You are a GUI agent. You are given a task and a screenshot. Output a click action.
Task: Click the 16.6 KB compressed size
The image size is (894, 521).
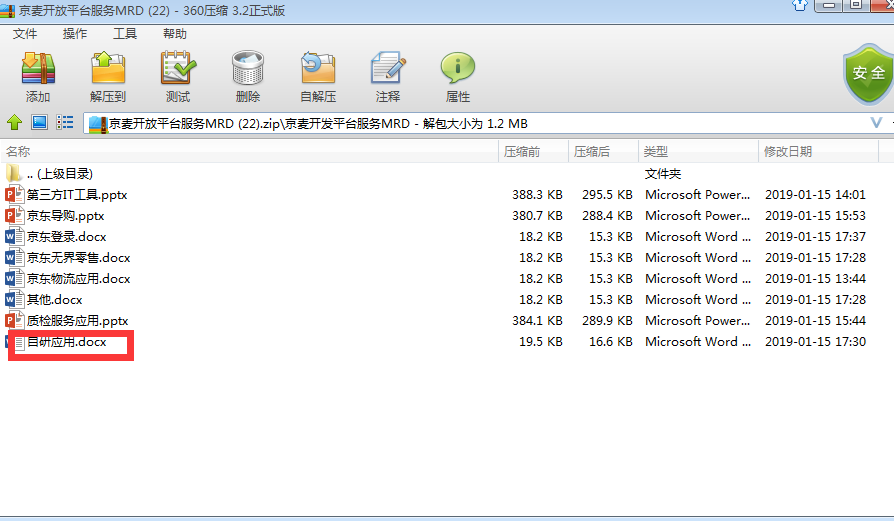[x=611, y=341]
